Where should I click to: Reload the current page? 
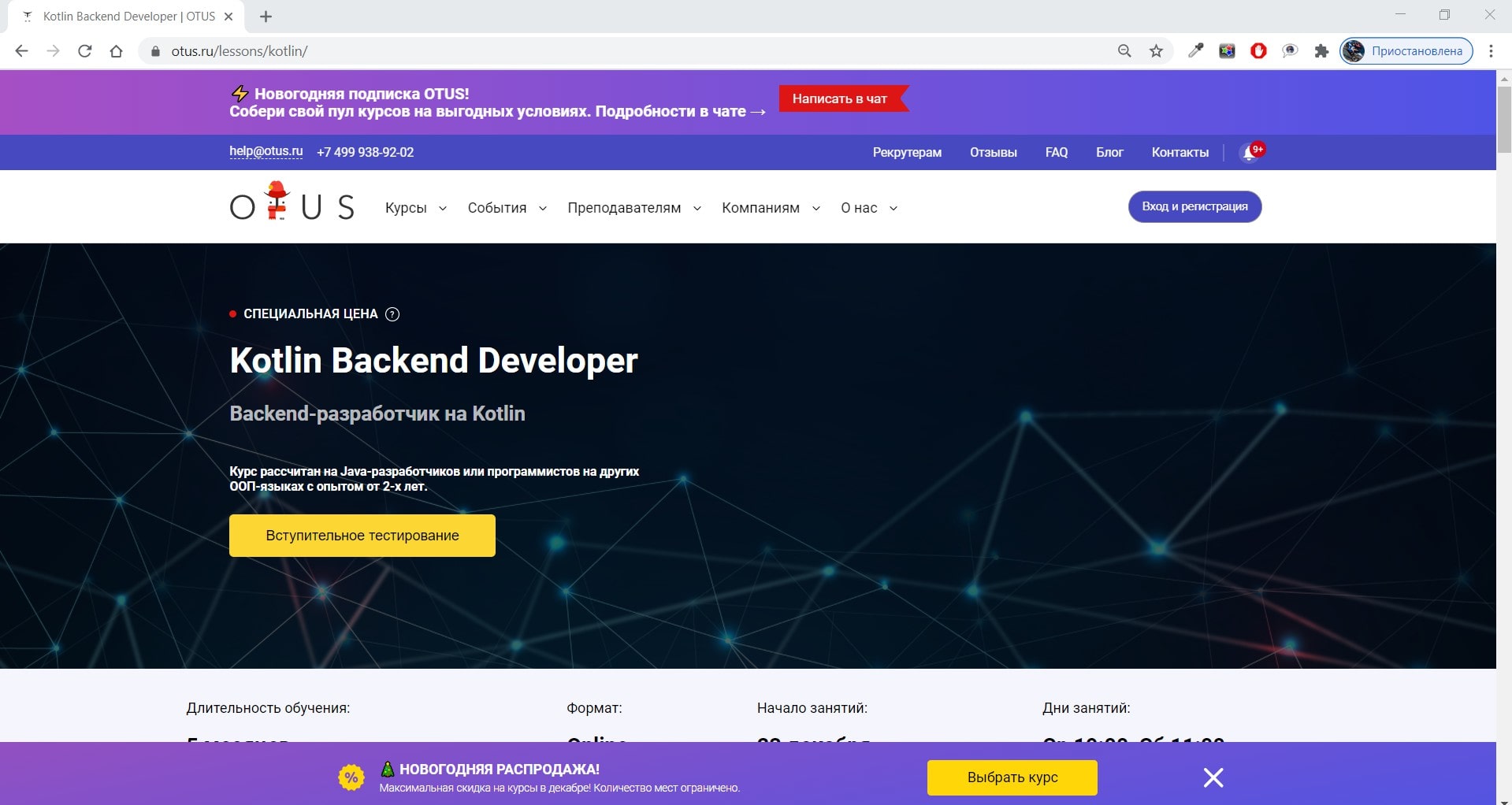tap(84, 51)
